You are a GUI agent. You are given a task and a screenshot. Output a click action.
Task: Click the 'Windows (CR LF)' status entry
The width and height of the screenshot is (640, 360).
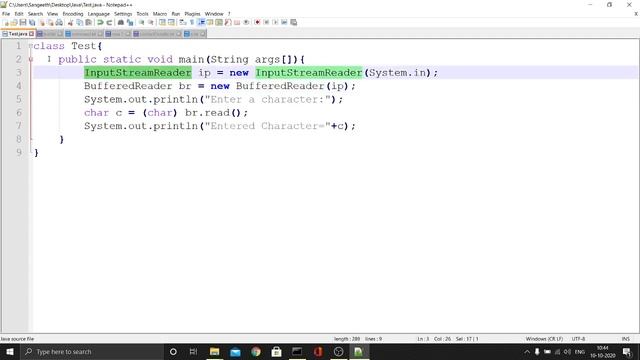[544, 339]
